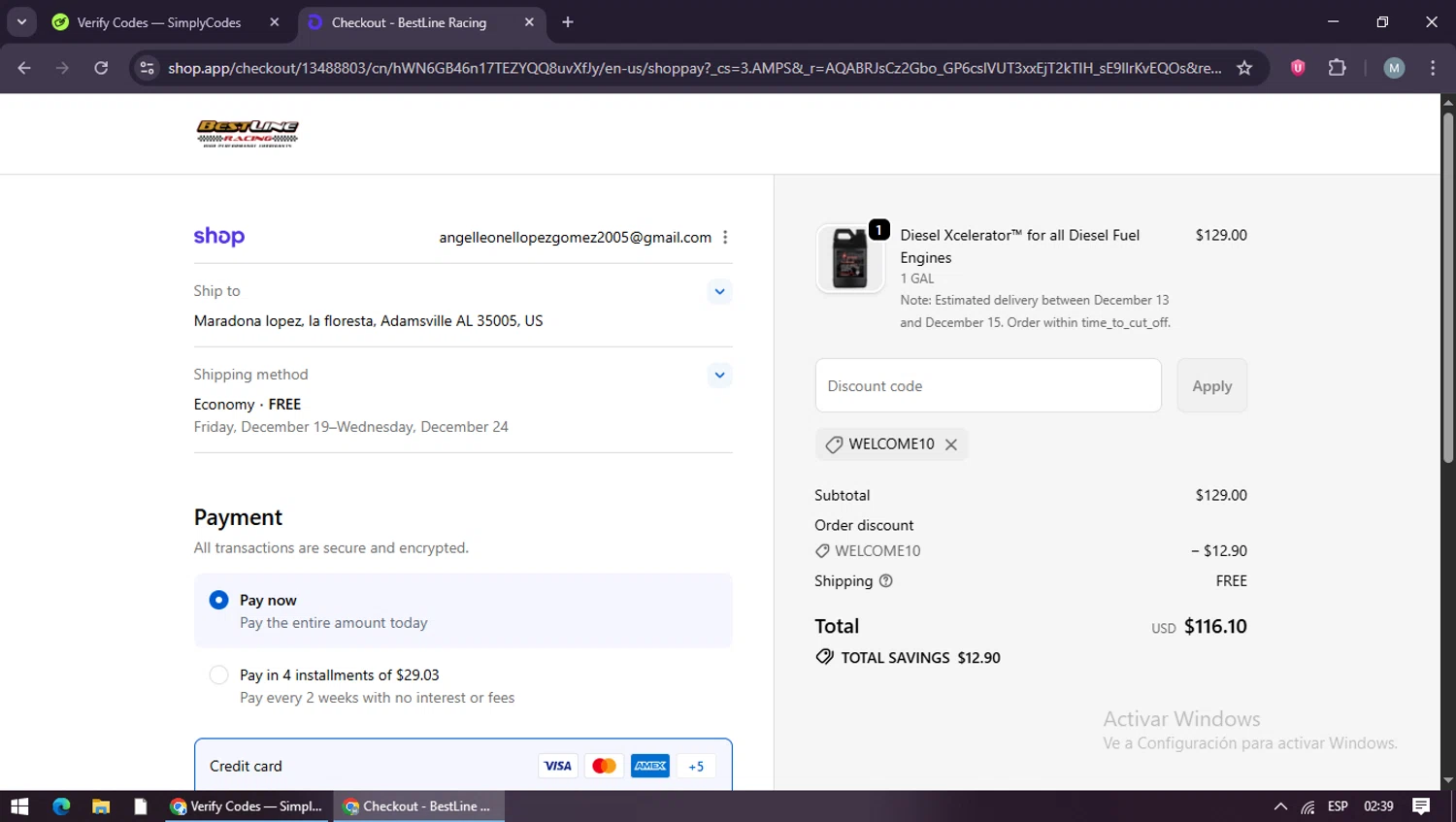The height and width of the screenshot is (822, 1456).
Task: Select the Checkout BestLine Racing tab
Action: tap(421, 22)
